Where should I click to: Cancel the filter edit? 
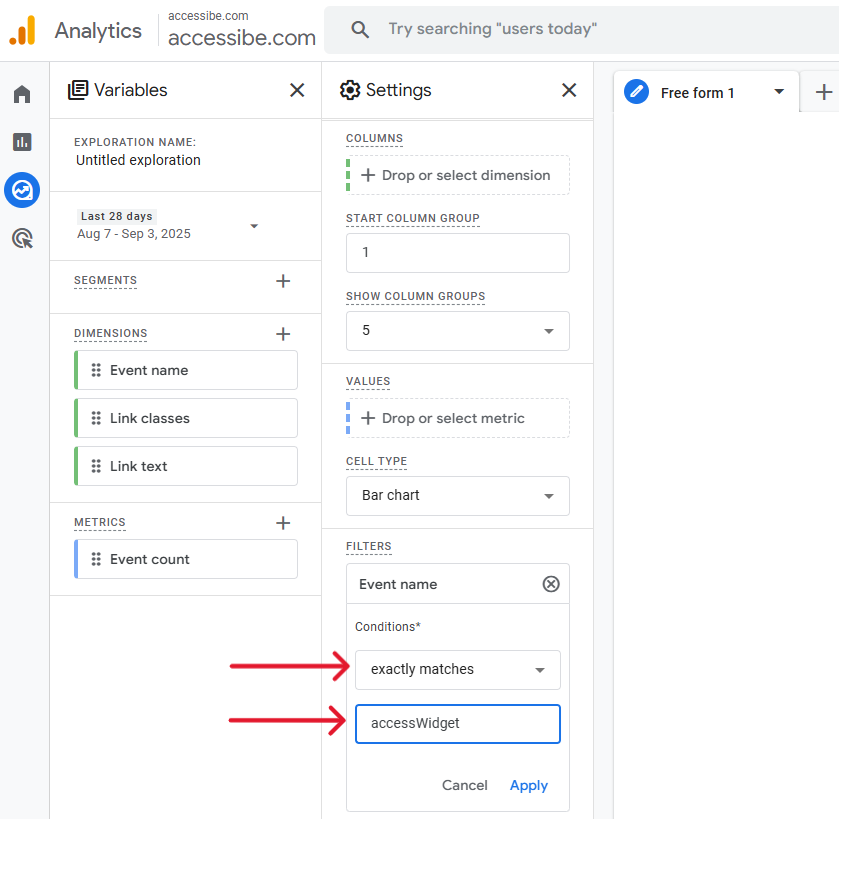tap(464, 785)
